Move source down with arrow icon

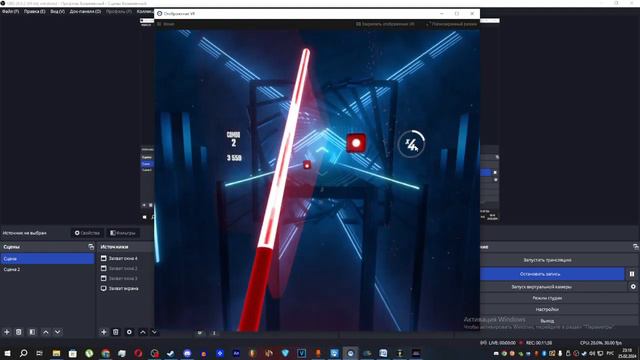(x=154, y=332)
